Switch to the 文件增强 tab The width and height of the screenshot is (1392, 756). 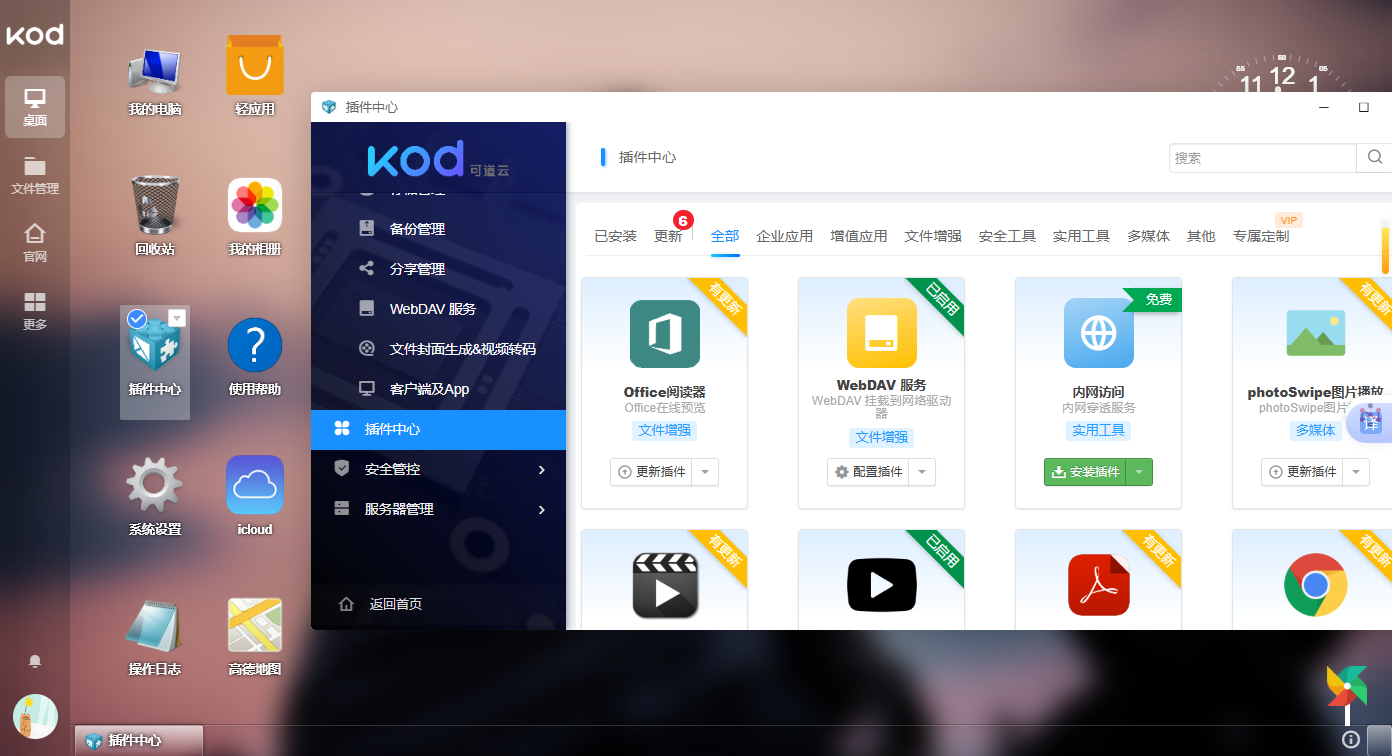pyautogui.click(x=932, y=236)
